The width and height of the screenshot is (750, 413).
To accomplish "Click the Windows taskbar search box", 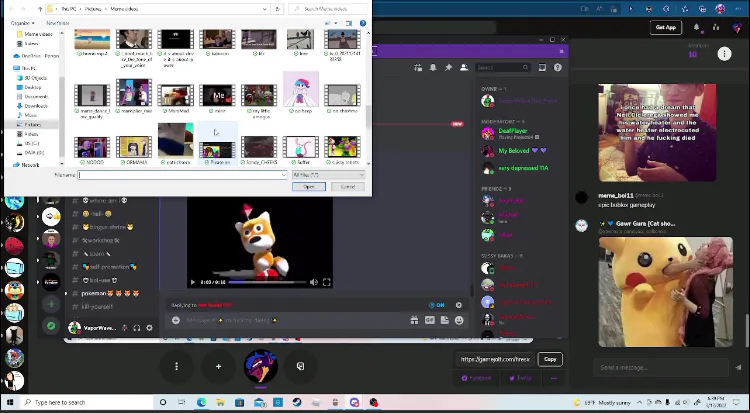I will click(x=87, y=402).
